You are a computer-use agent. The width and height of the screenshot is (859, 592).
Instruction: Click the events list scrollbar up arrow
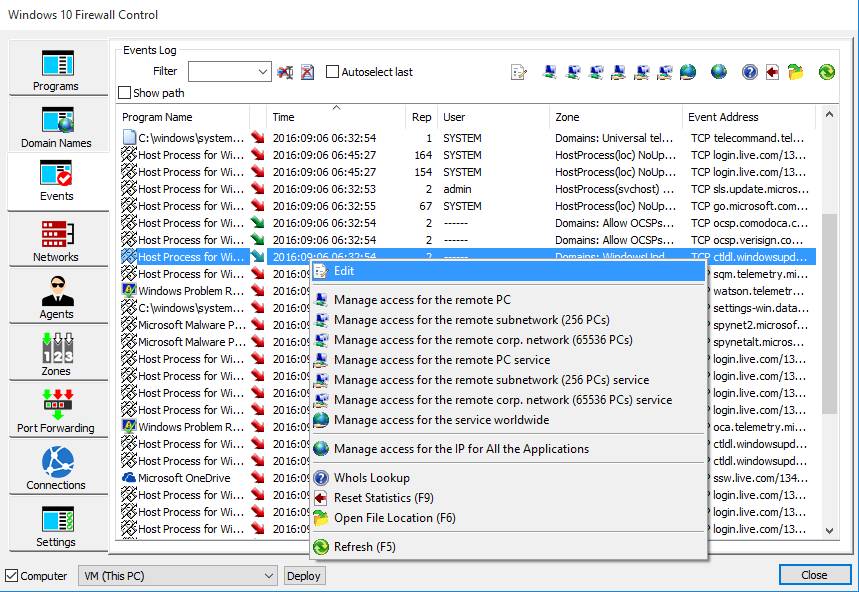coord(829,114)
